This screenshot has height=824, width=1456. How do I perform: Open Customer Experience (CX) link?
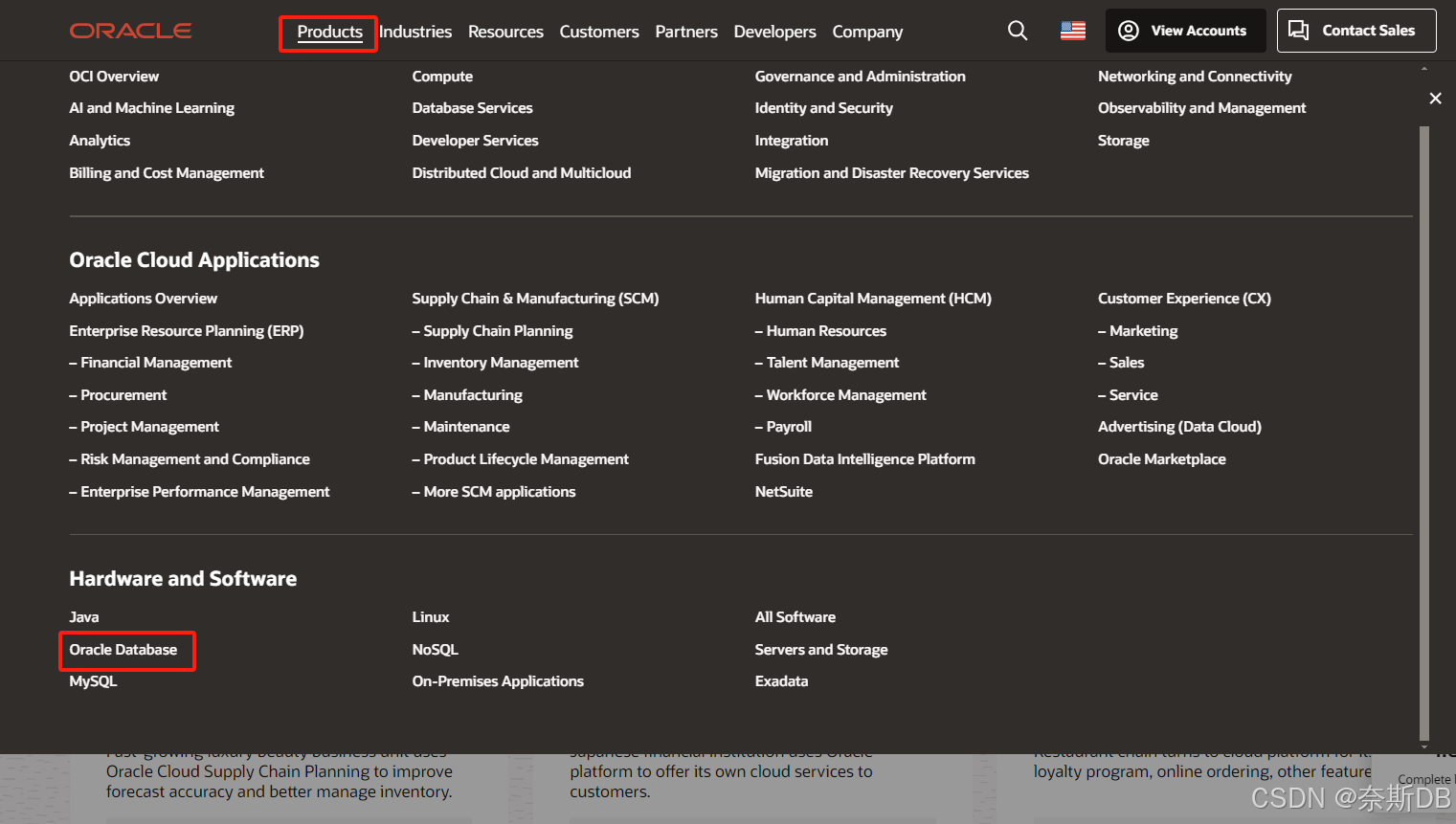(1184, 299)
